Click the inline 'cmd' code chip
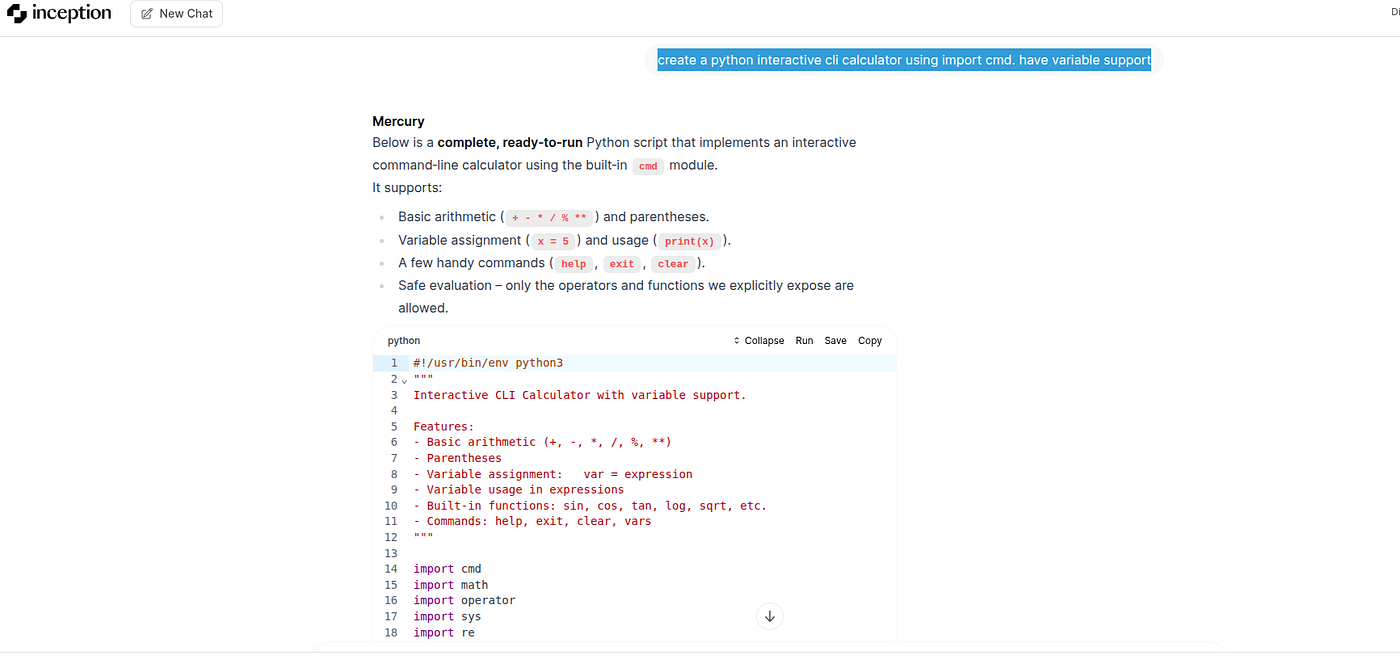The image size is (1400, 659). (x=648, y=166)
